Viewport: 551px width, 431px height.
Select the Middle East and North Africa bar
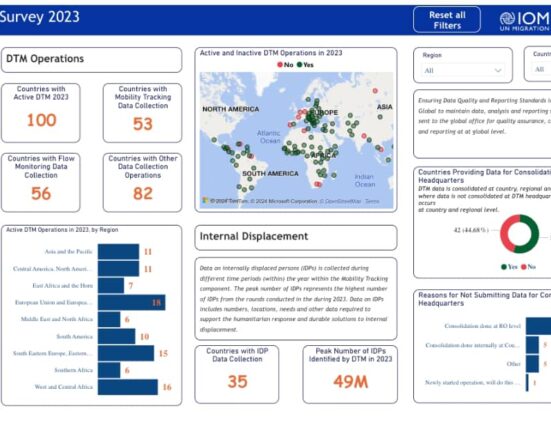coord(109,319)
